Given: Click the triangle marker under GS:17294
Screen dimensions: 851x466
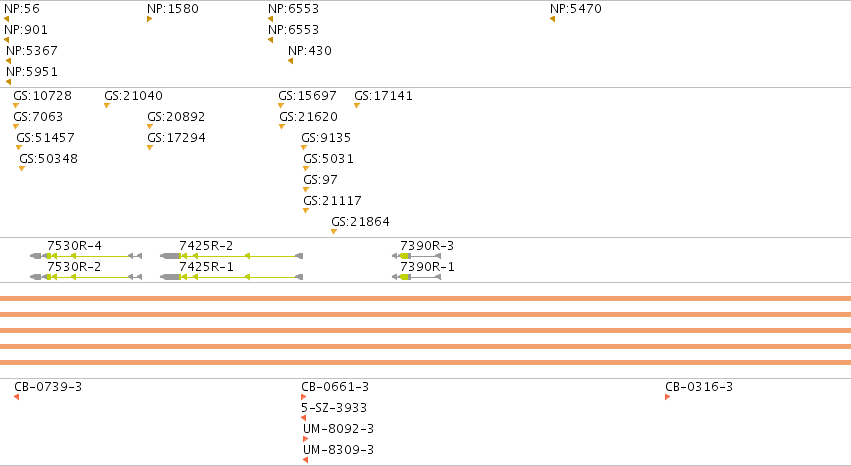Looking at the screenshot, I should (x=150, y=148).
